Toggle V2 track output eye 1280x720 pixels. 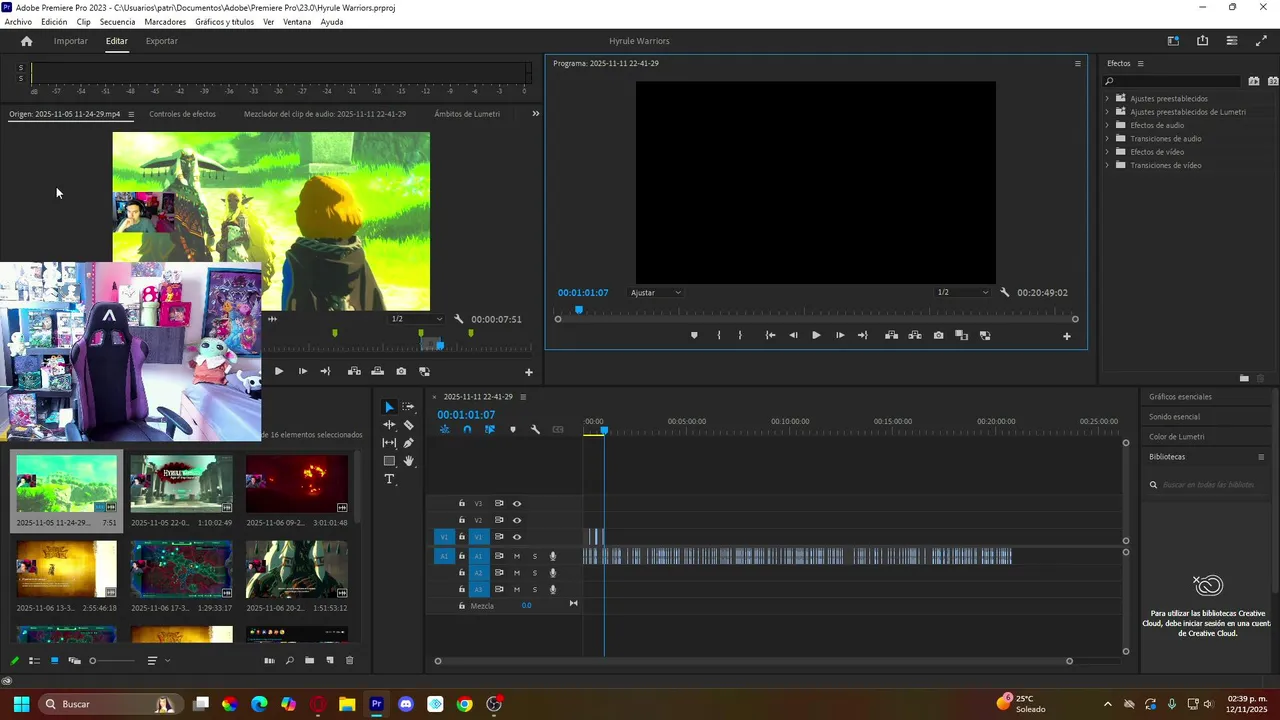click(517, 520)
